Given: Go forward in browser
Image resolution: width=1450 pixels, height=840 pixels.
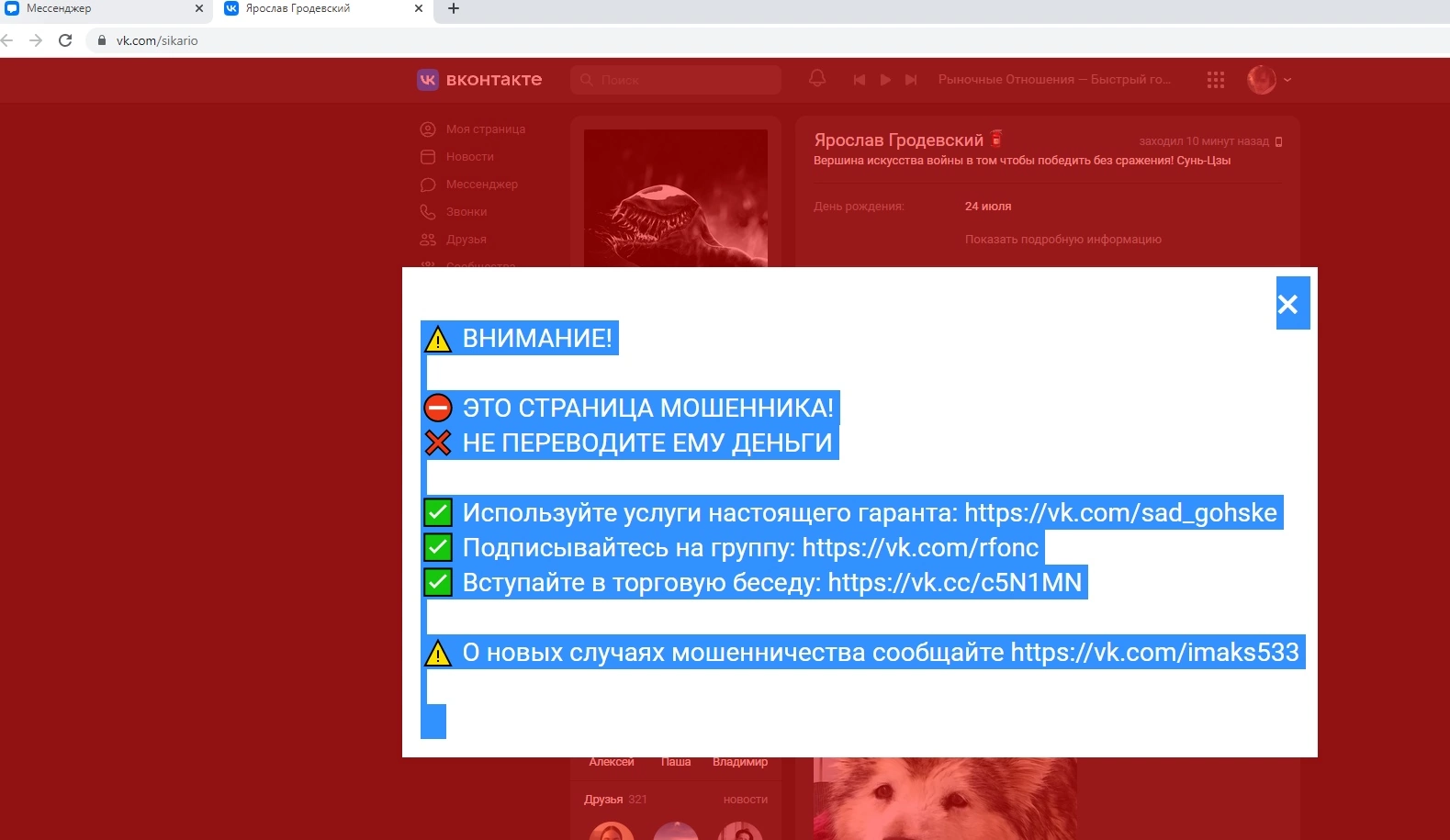Looking at the screenshot, I should click(36, 40).
